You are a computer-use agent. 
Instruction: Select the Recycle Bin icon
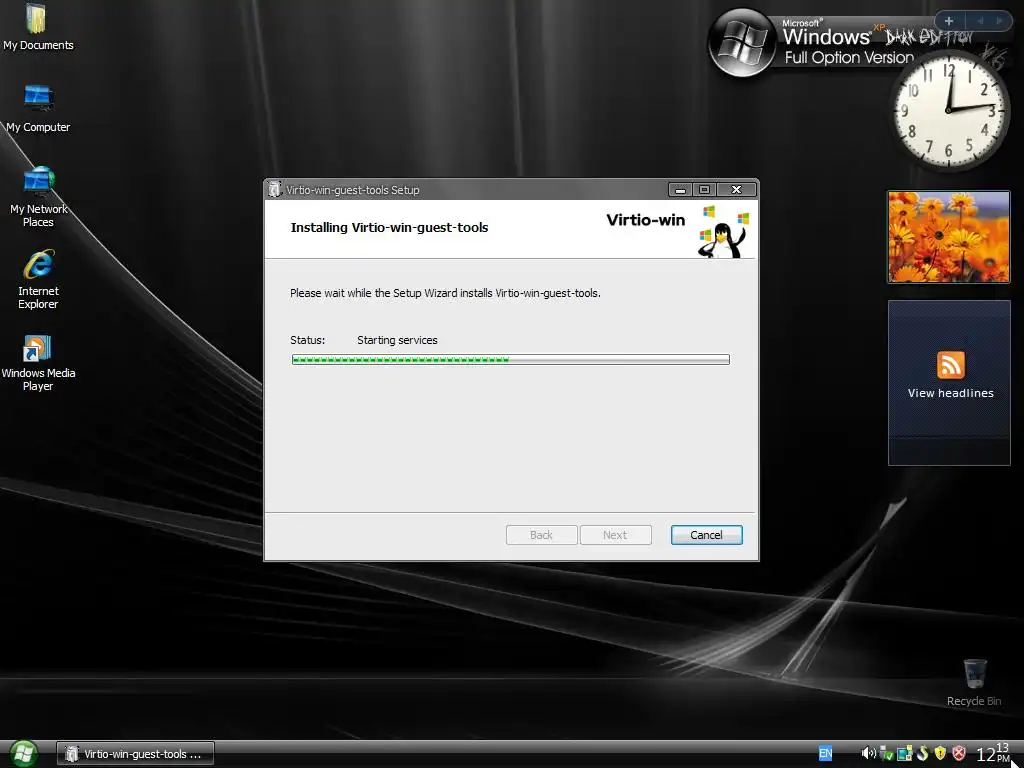(974, 682)
